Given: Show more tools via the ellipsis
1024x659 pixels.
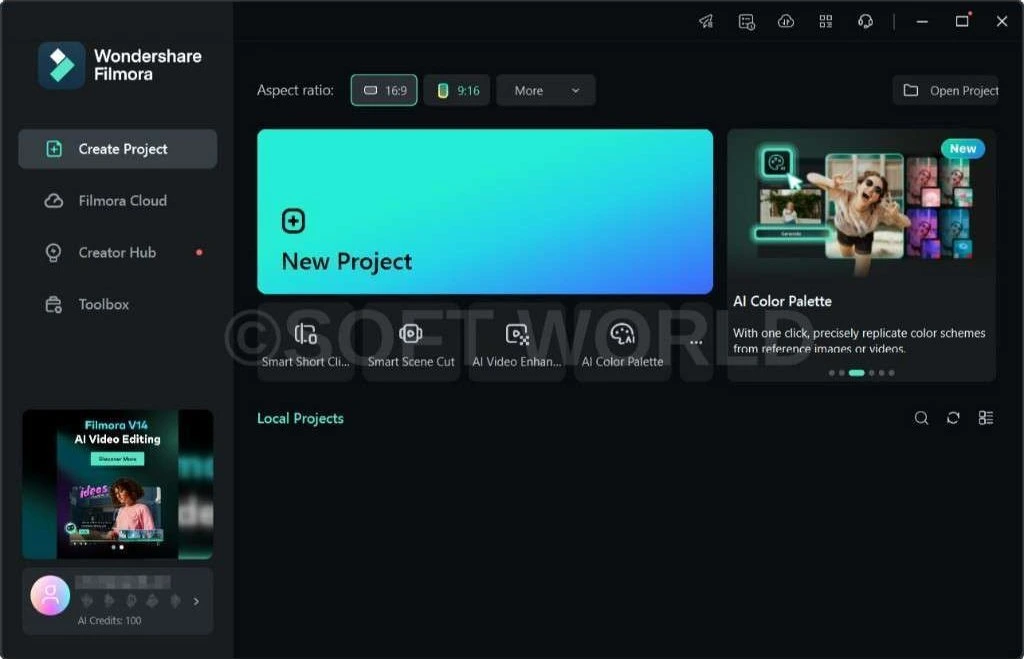Looking at the screenshot, I should click(696, 342).
